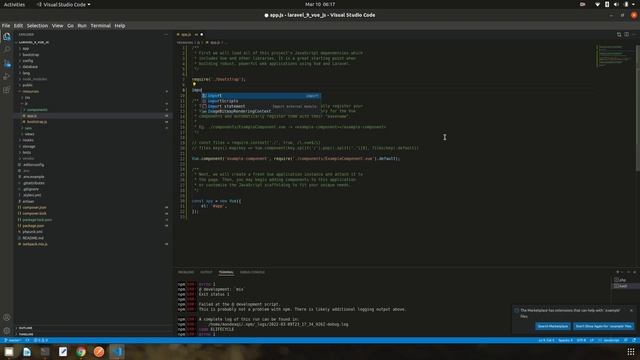Open the Selection menu
Screen dimensions: 640x360
[x=37, y=26]
